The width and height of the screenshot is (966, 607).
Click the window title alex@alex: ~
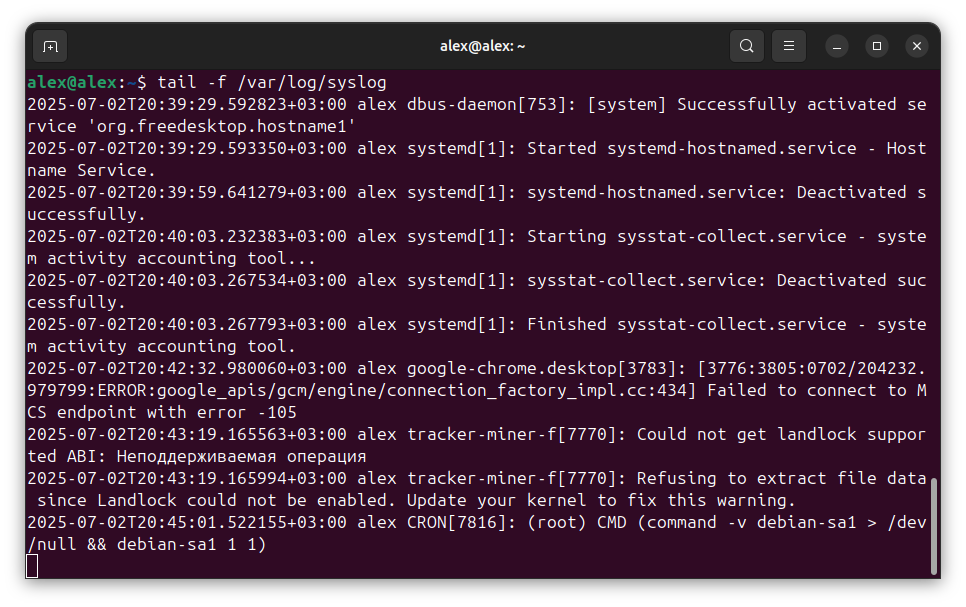point(483,46)
